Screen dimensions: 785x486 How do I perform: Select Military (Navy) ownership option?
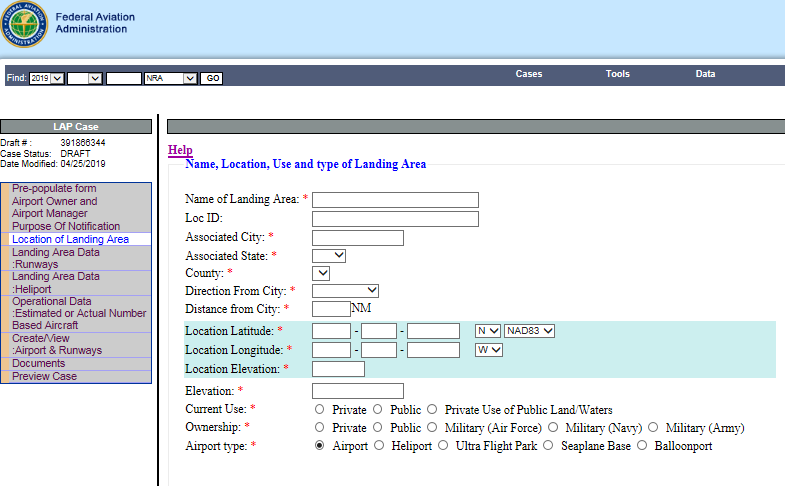tap(553, 428)
